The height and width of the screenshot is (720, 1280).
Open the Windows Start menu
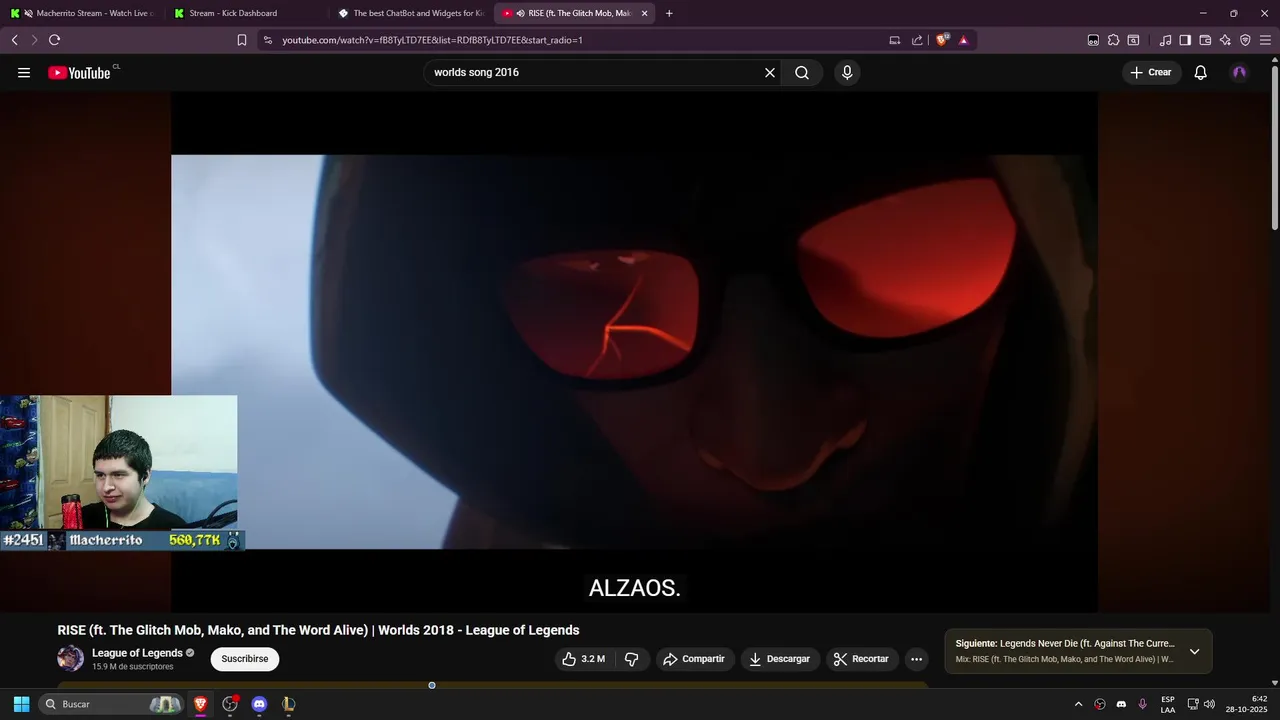pyautogui.click(x=21, y=704)
